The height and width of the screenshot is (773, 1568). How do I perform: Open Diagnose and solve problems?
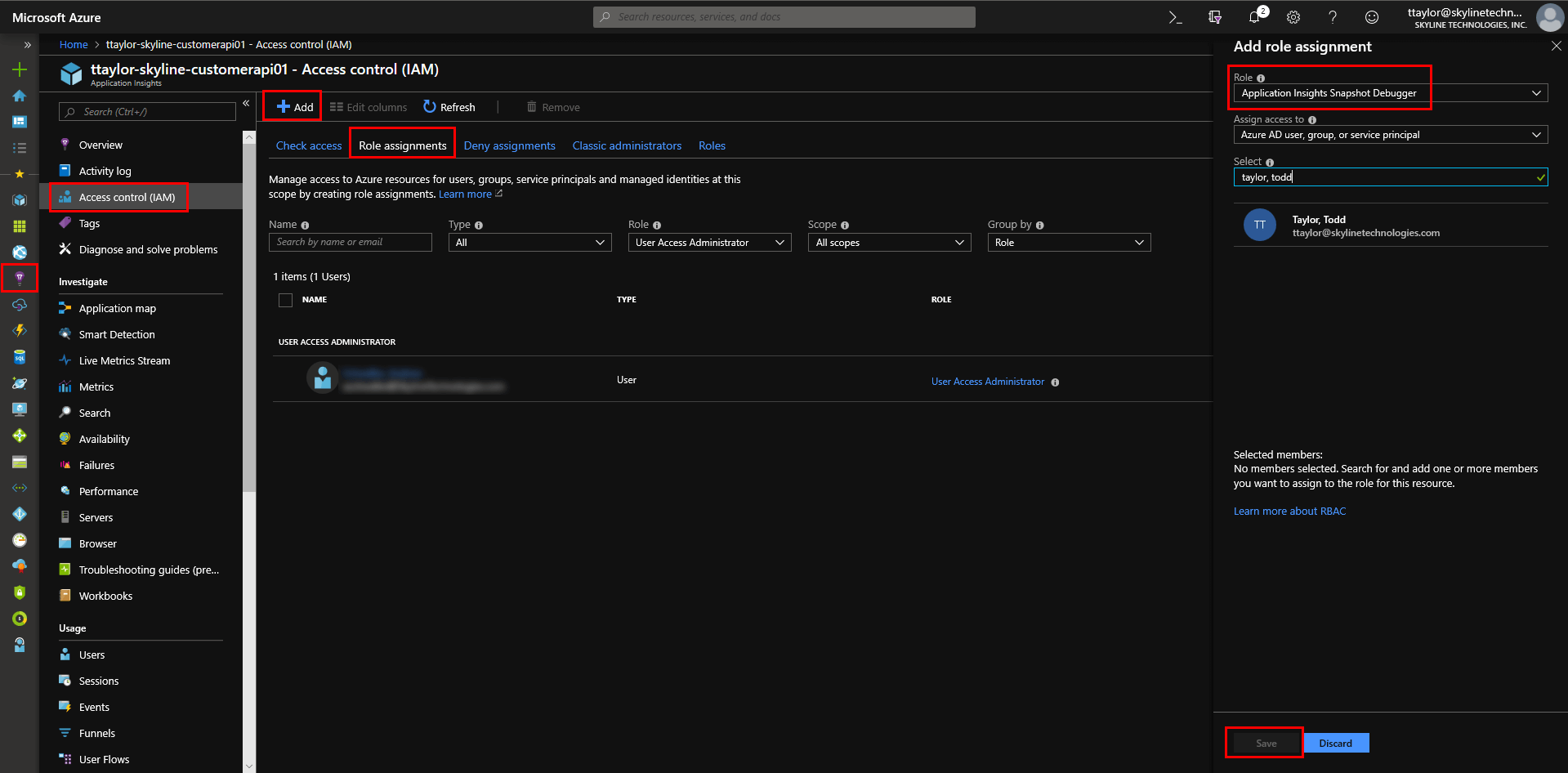pyautogui.click(x=147, y=249)
